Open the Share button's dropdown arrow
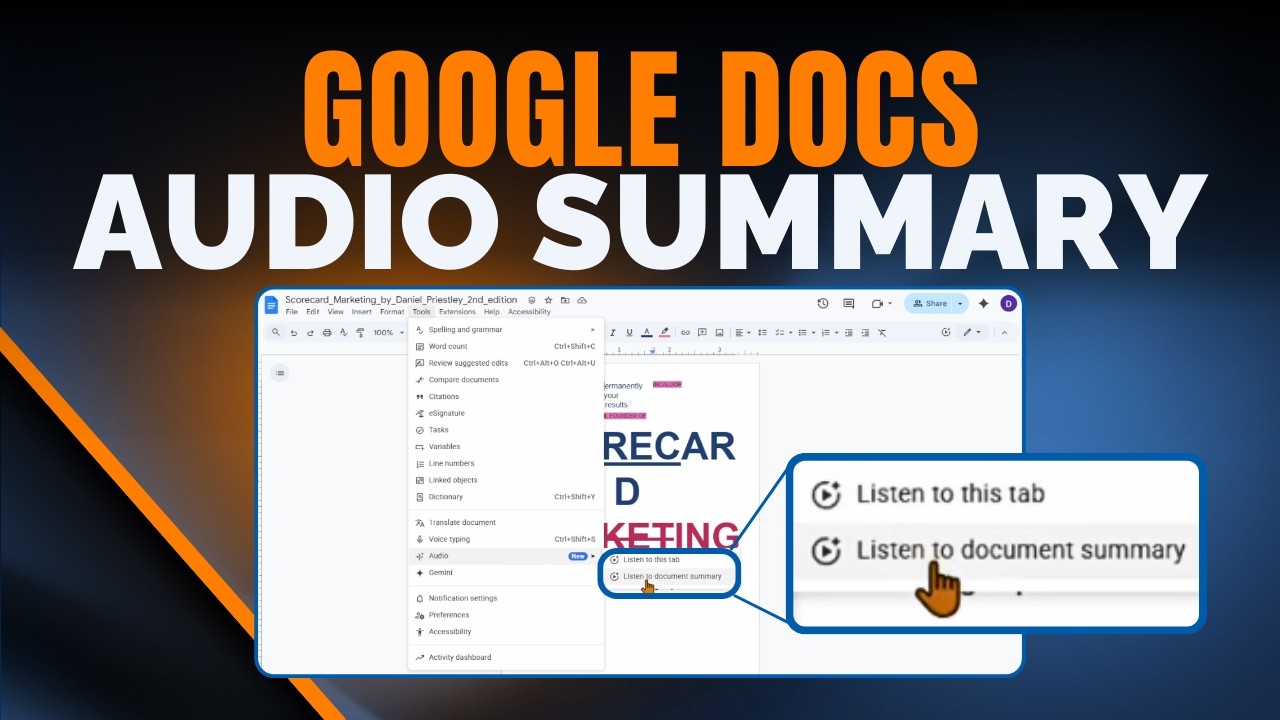Screen dimensions: 1280x720 click(x=960, y=304)
